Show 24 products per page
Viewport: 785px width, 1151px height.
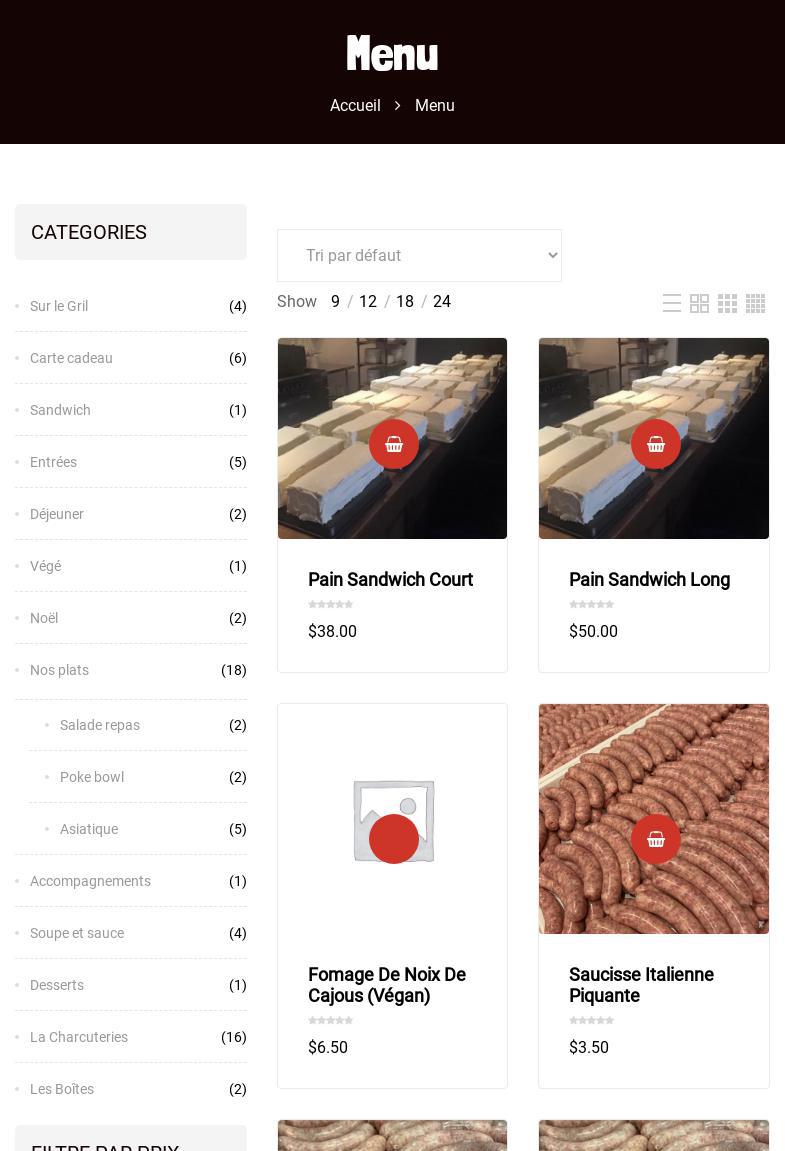pos(442,302)
